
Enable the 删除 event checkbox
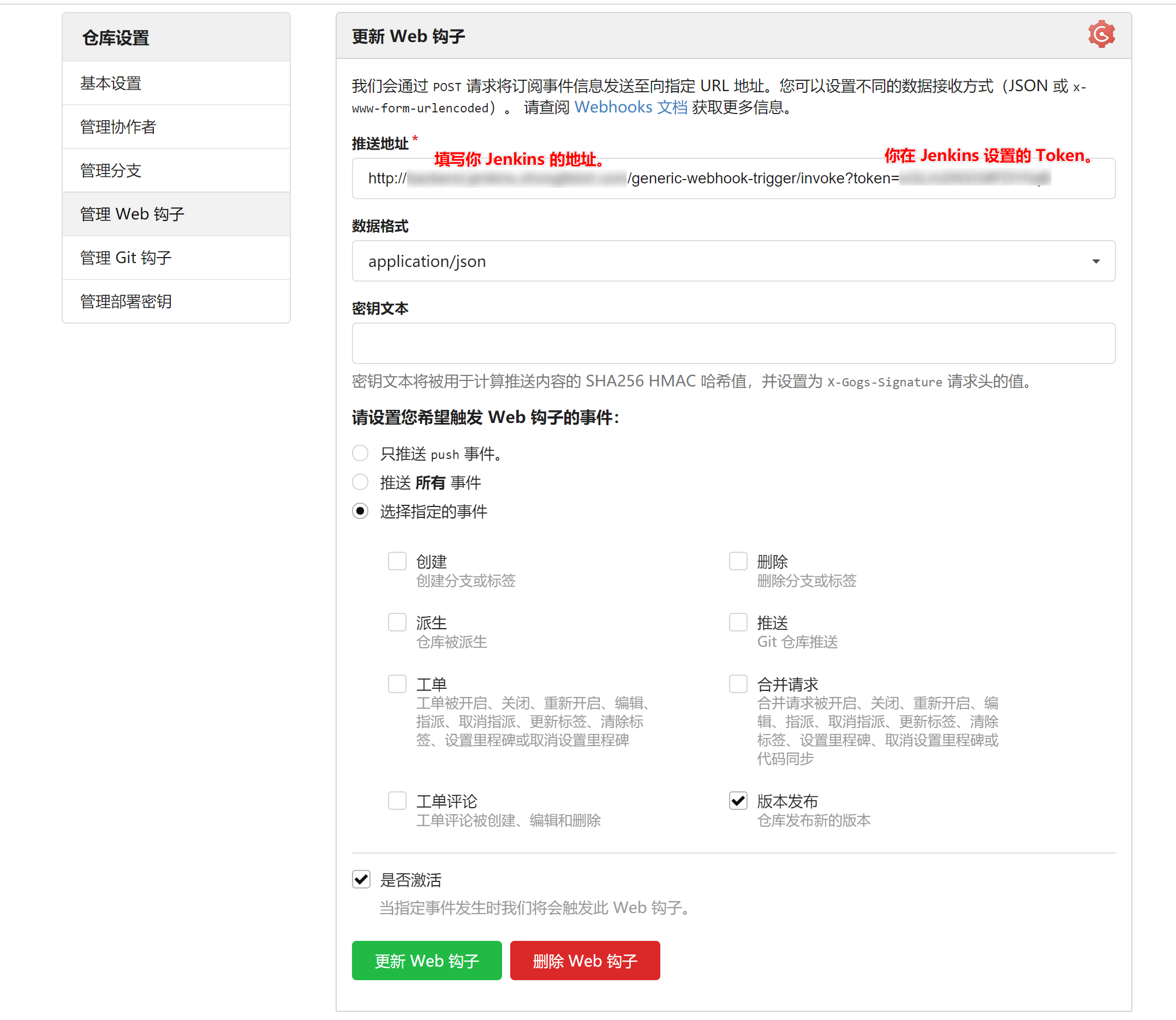738,561
